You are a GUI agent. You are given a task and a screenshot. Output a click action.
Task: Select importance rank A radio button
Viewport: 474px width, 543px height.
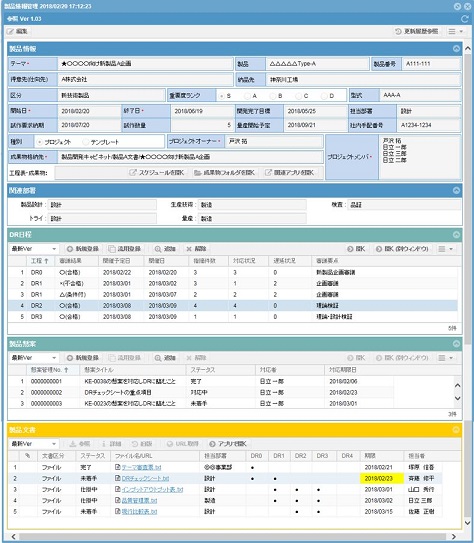pos(247,96)
